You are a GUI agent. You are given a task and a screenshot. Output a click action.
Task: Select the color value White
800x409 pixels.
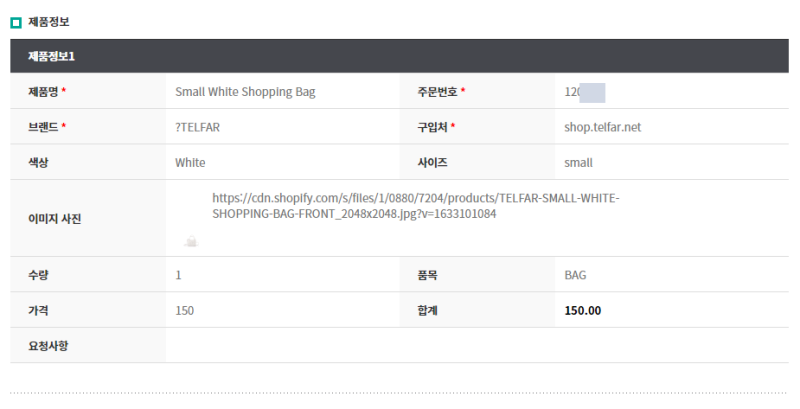click(x=190, y=163)
